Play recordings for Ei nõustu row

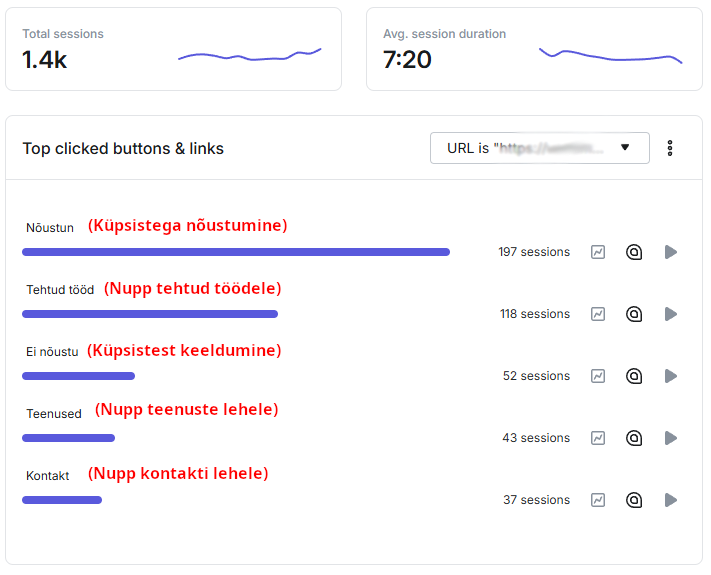(671, 376)
